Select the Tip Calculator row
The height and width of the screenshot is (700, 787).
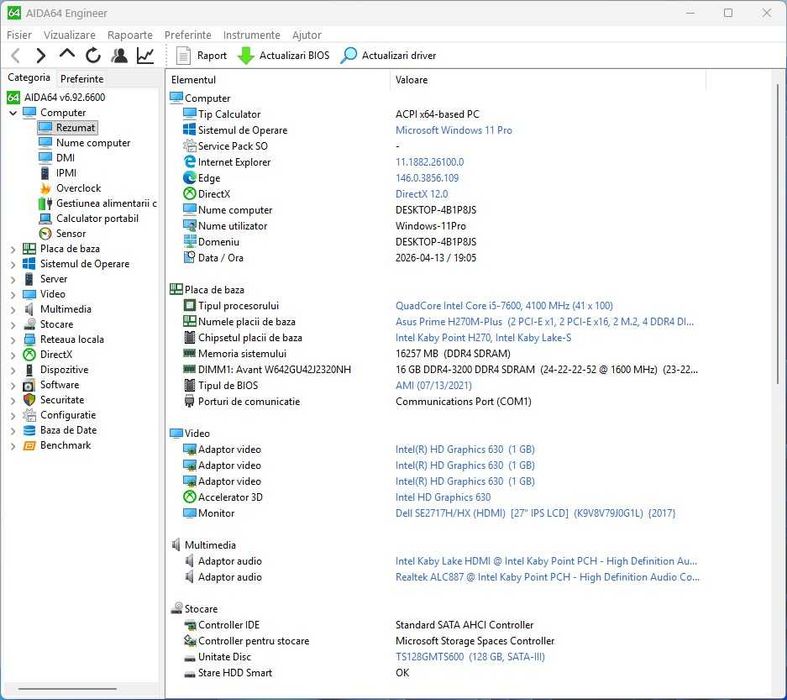(x=437, y=114)
